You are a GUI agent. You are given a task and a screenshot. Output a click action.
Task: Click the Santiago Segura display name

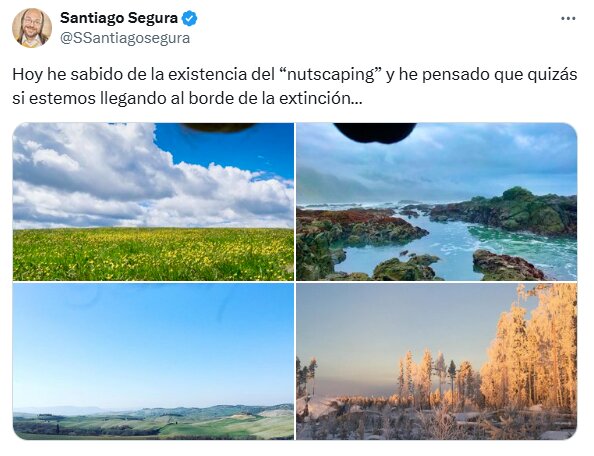(119, 18)
